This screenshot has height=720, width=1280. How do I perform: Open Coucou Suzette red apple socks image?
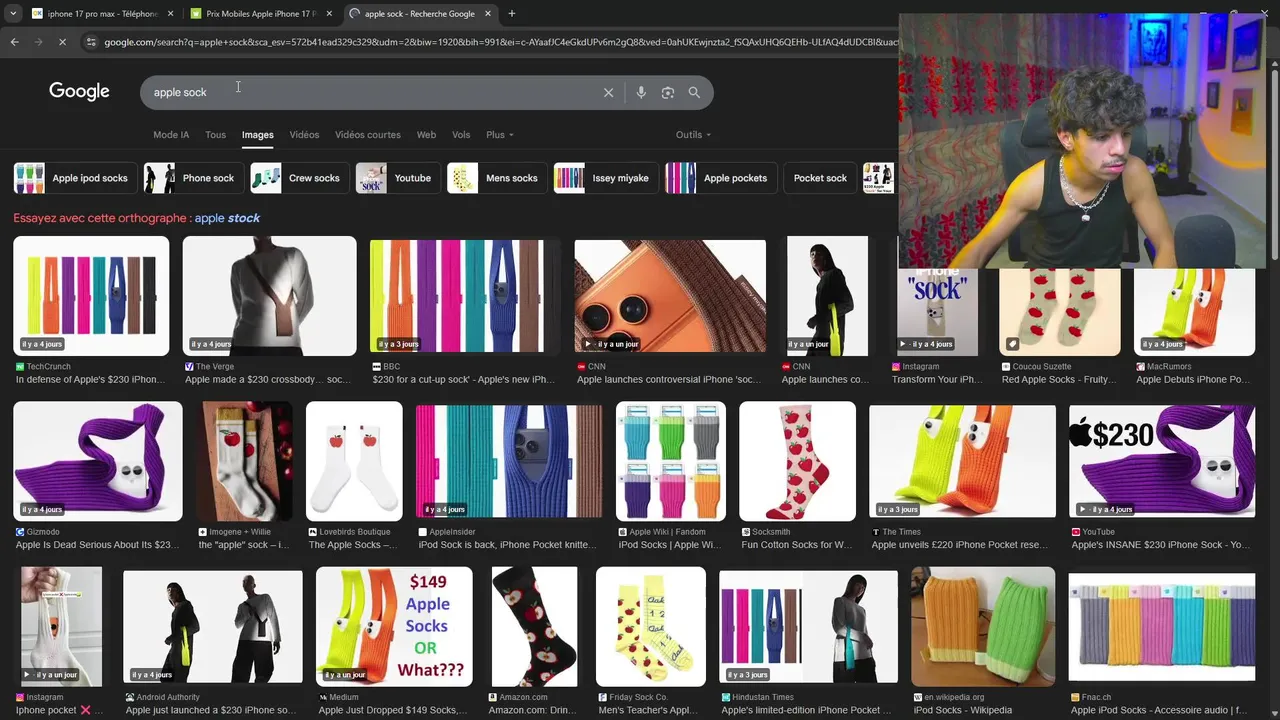tap(1059, 312)
